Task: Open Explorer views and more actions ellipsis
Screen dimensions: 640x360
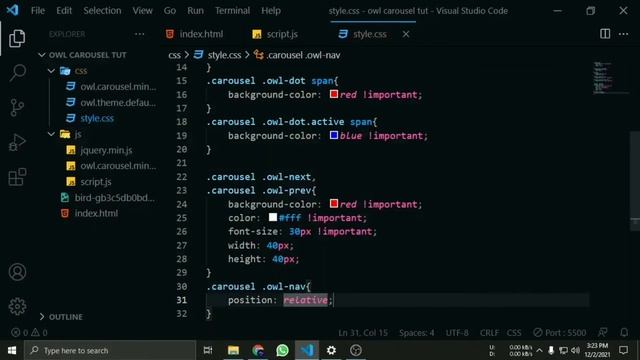Action: click(140, 34)
